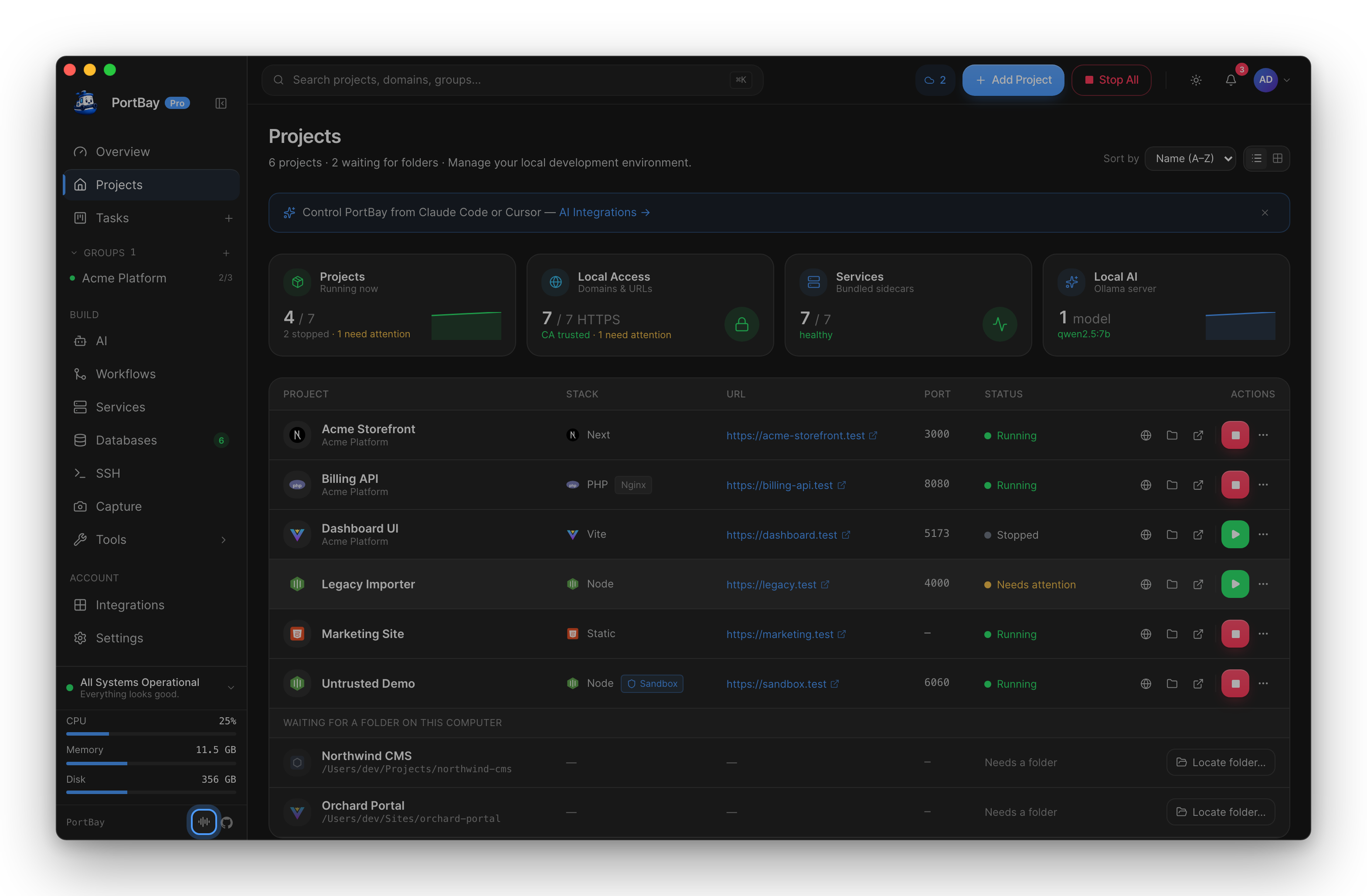Screen dimensions: 1367x896
Task: Open Acme Platform group
Action: pyautogui.click(x=151, y=278)
